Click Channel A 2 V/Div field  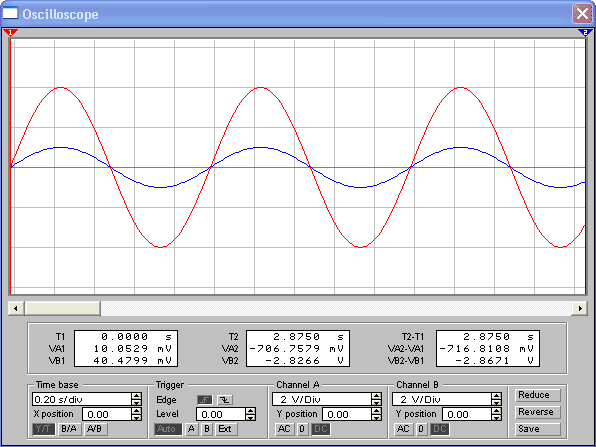(322, 399)
